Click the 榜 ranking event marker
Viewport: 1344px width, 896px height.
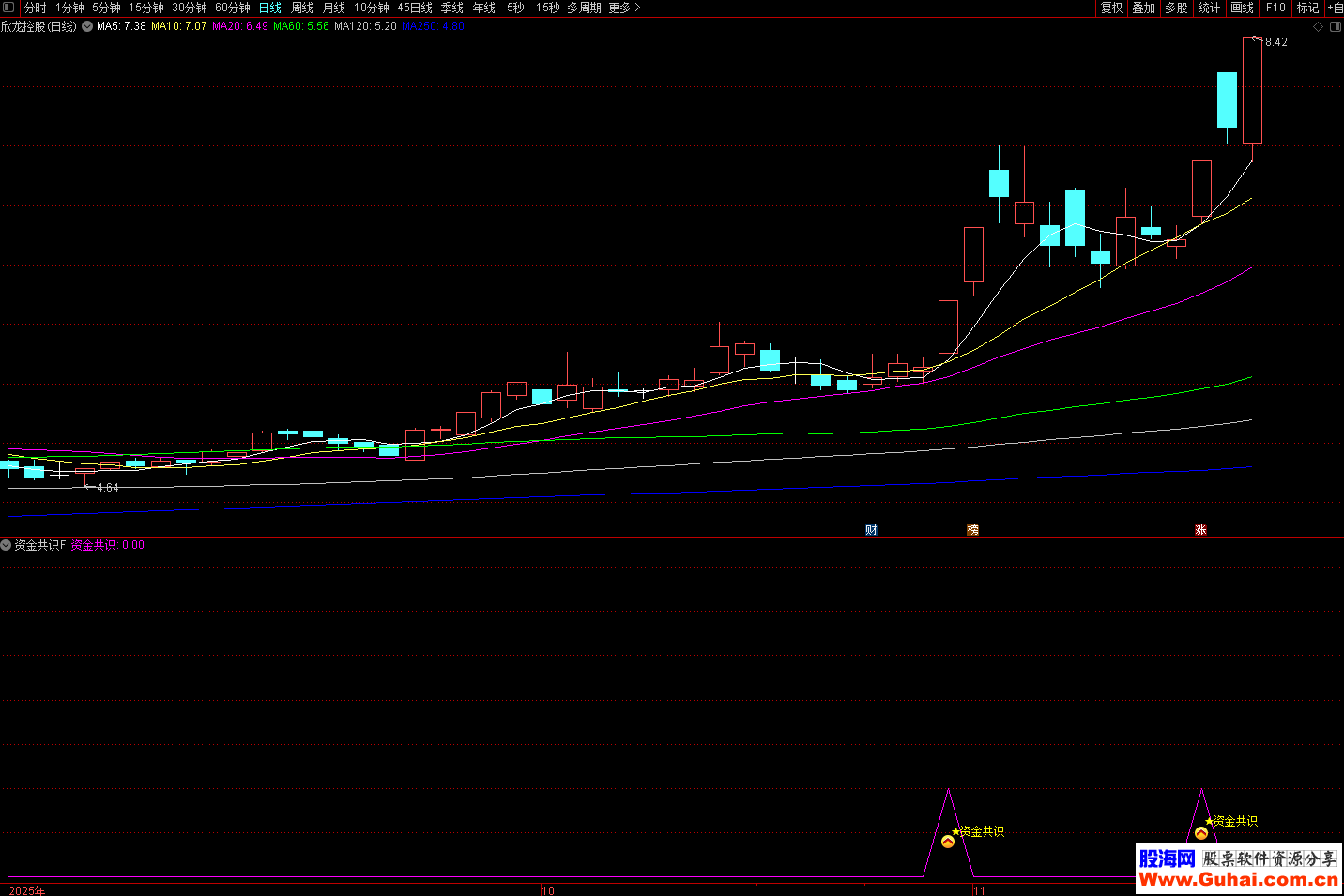click(x=972, y=530)
